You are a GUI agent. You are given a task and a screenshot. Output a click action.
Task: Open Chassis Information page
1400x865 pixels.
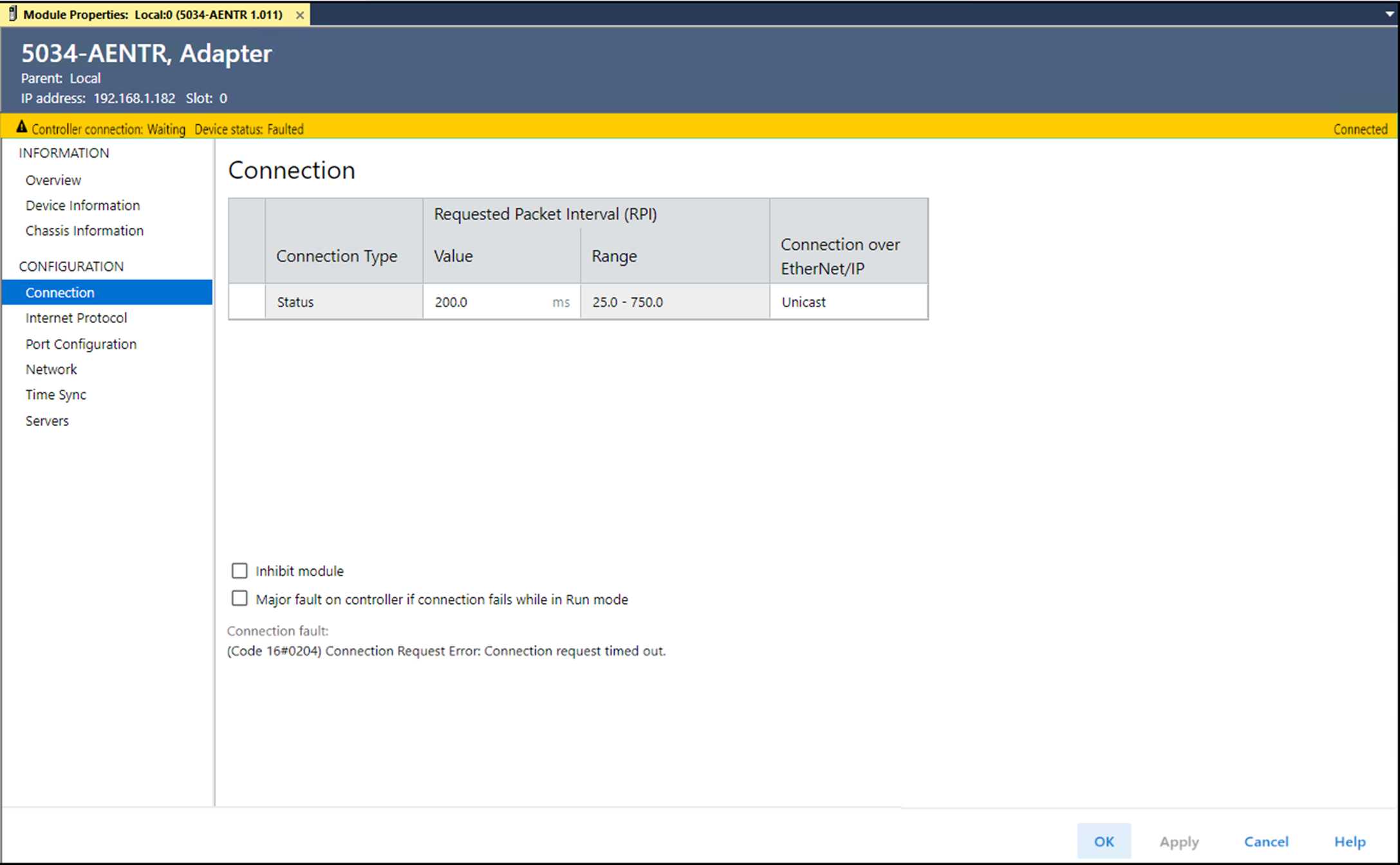click(x=84, y=230)
